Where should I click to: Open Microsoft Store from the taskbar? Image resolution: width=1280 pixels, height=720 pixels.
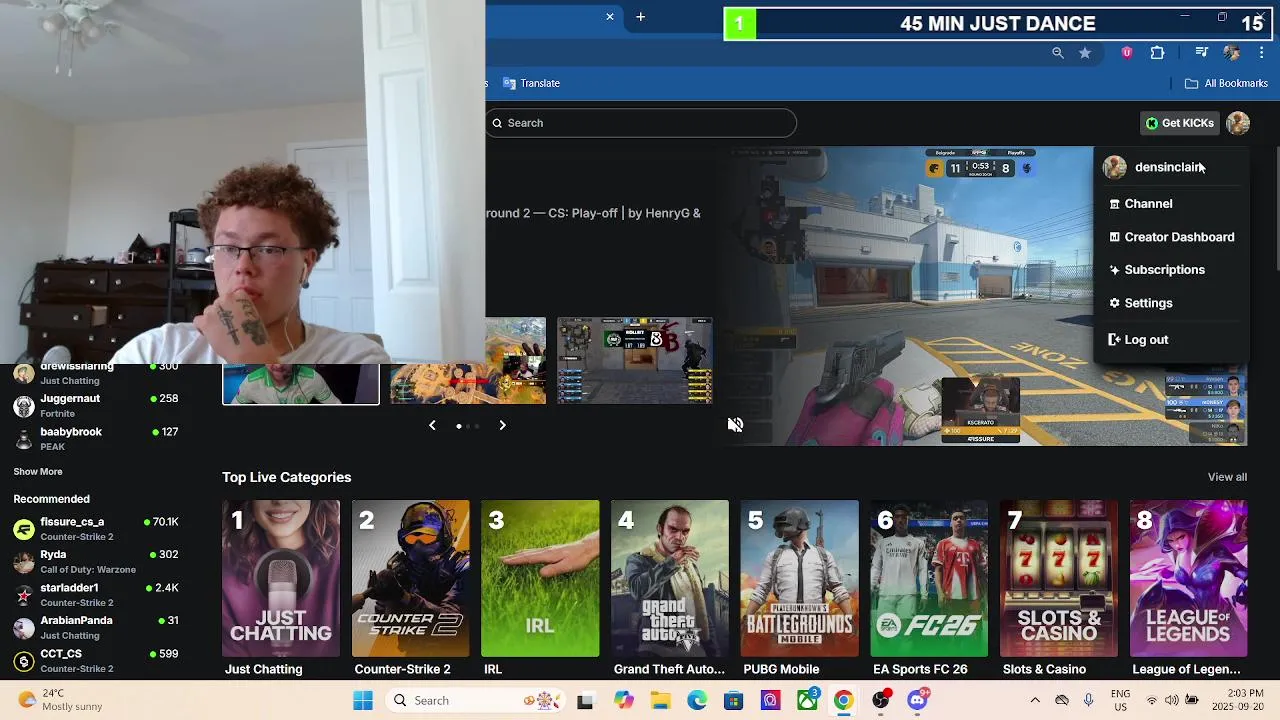(x=734, y=700)
